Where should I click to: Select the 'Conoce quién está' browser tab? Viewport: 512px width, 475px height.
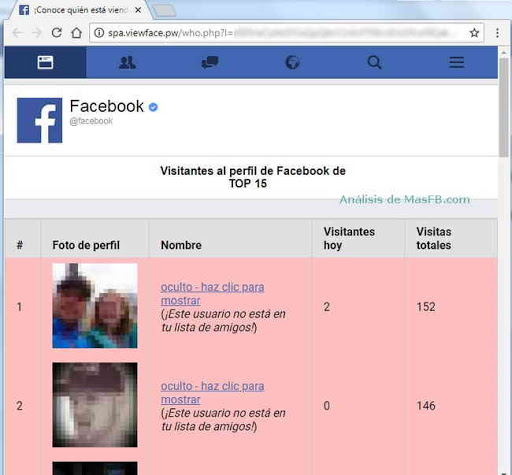(80, 10)
